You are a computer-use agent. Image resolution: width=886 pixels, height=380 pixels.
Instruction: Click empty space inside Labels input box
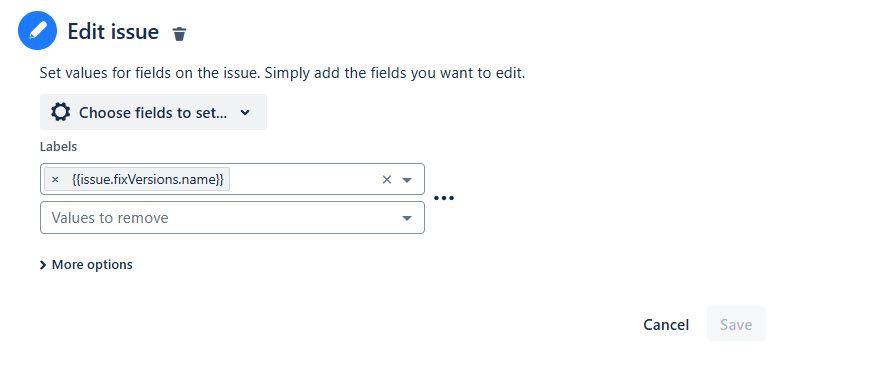(x=303, y=180)
